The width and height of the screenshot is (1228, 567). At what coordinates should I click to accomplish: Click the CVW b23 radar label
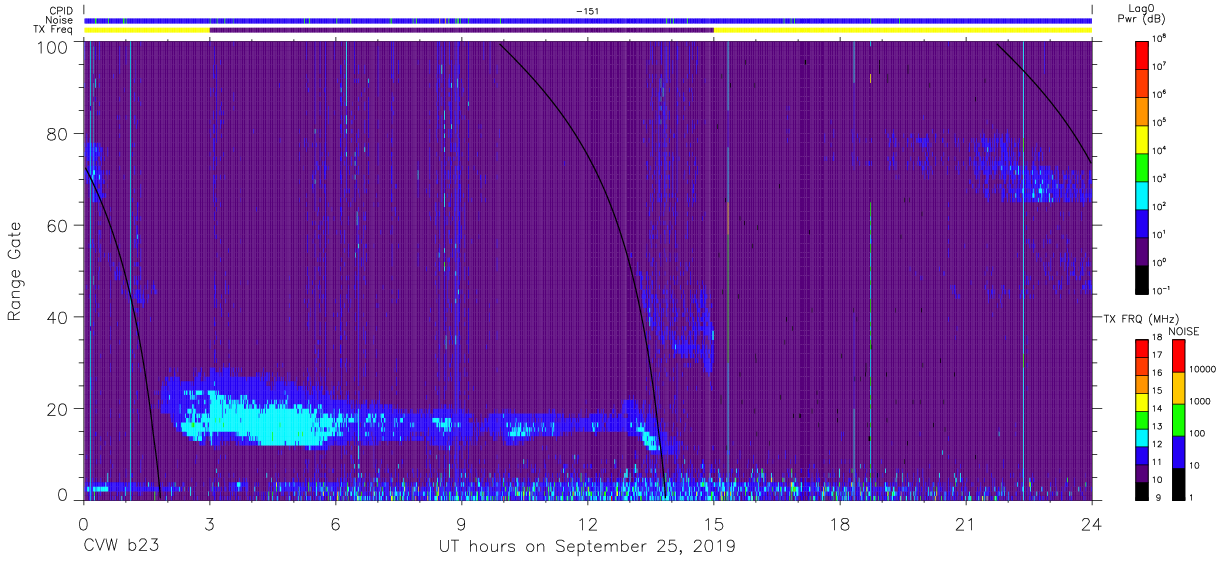[x=121, y=547]
